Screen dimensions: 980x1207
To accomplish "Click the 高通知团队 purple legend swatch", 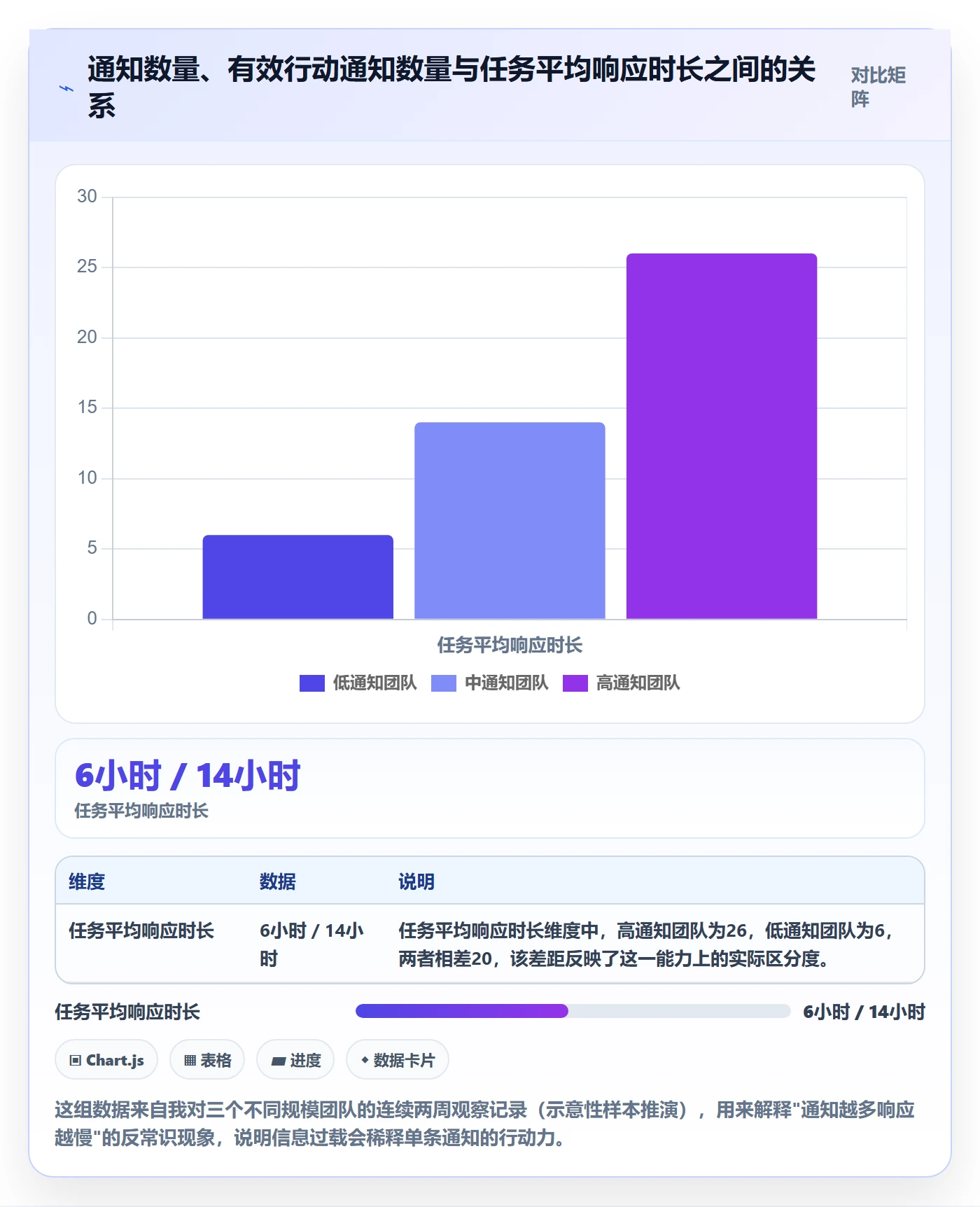I will point(575,683).
